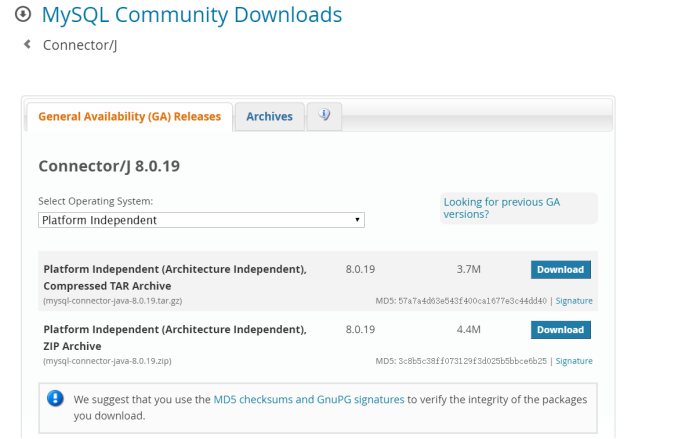Image resolution: width=700 pixels, height=439 pixels.
Task: Click the blue exclamation info icon
Action: [x=55, y=398]
